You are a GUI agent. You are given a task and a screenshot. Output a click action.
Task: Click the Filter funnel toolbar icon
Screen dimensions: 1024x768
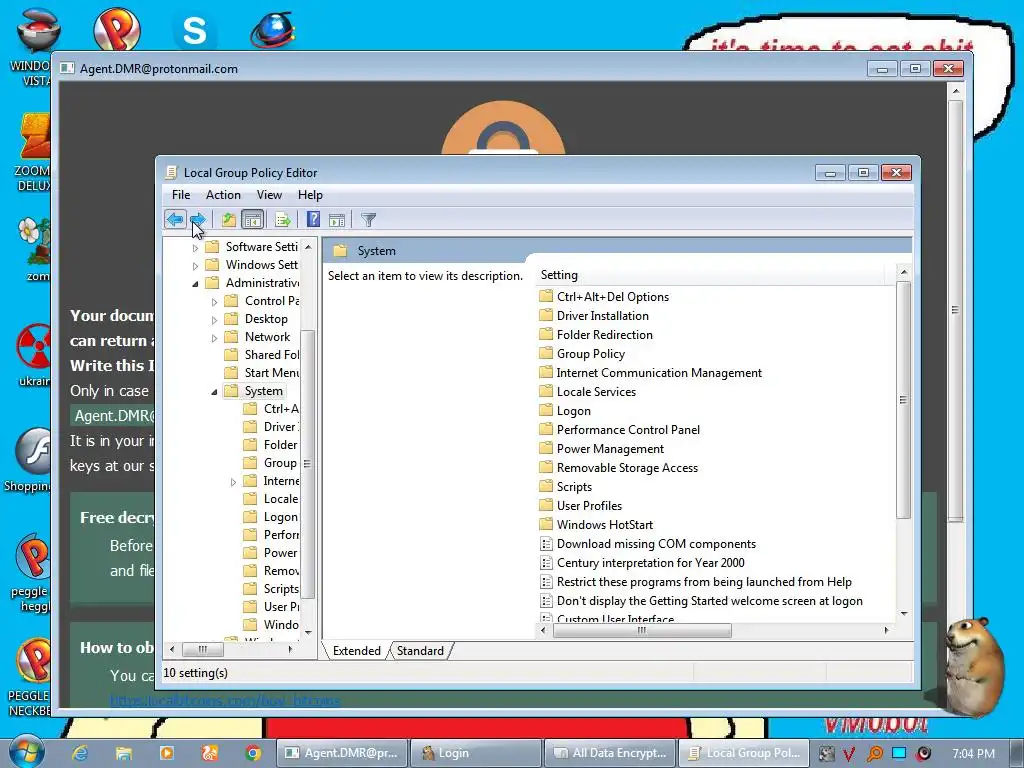point(368,220)
